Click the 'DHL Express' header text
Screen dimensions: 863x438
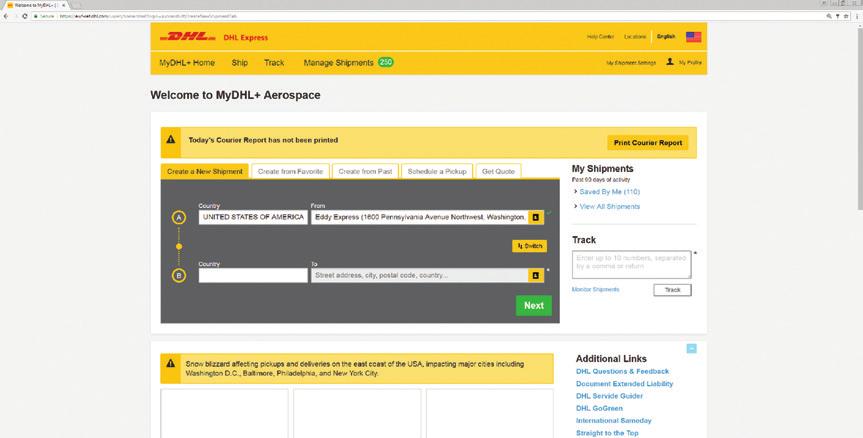click(x=245, y=37)
